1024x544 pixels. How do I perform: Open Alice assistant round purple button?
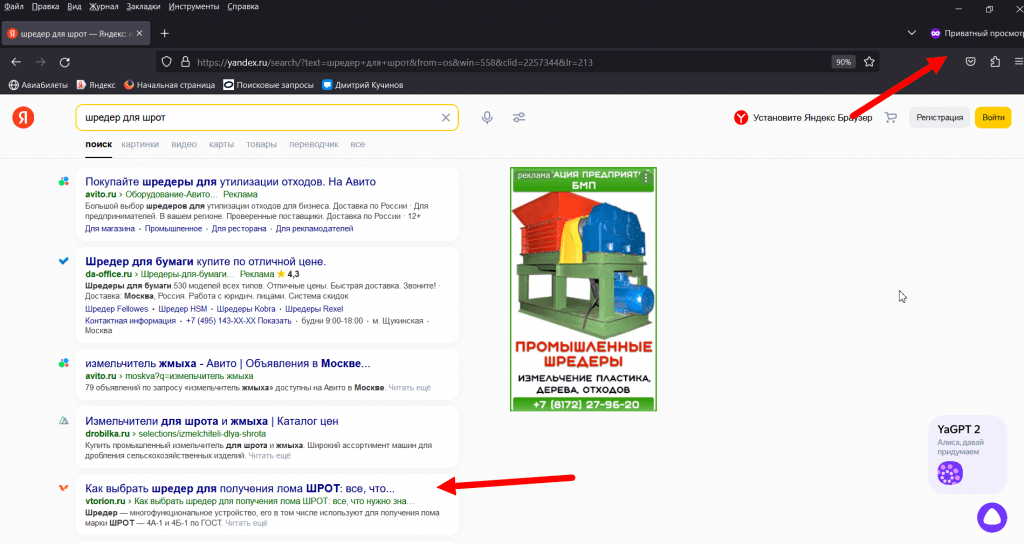pos(992,517)
